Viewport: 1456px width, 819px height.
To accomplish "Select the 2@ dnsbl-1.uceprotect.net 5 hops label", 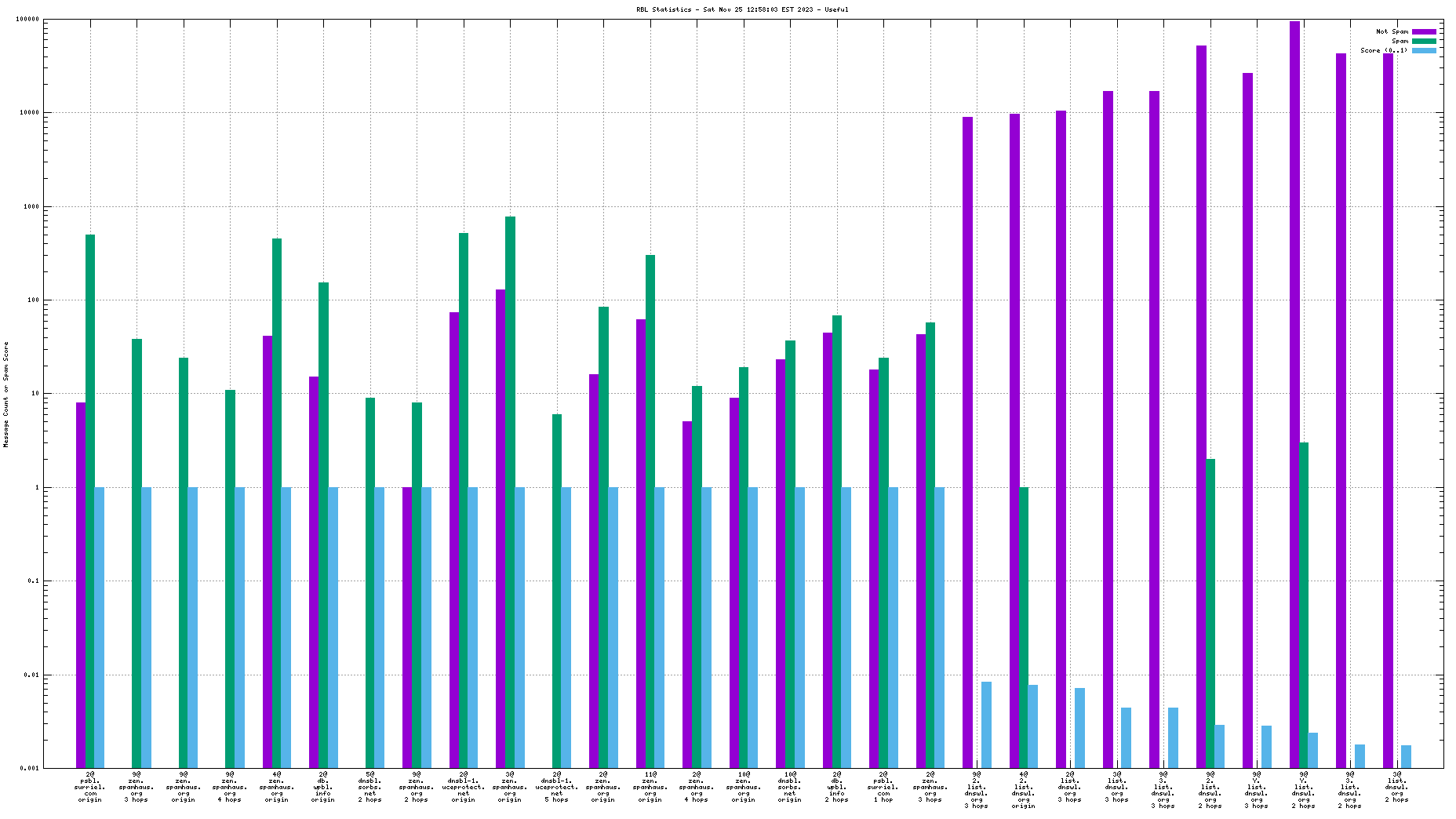I will tap(557, 787).
